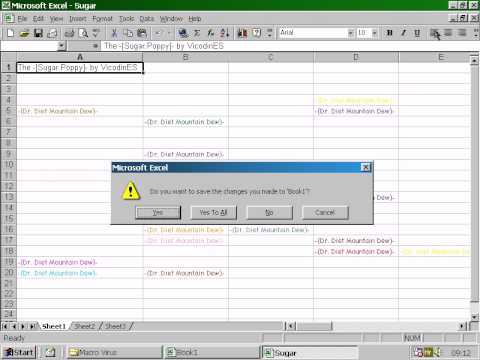480x360 pixels.
Task: Click the workbook icon beside the File menu
Action: point(9,18)
